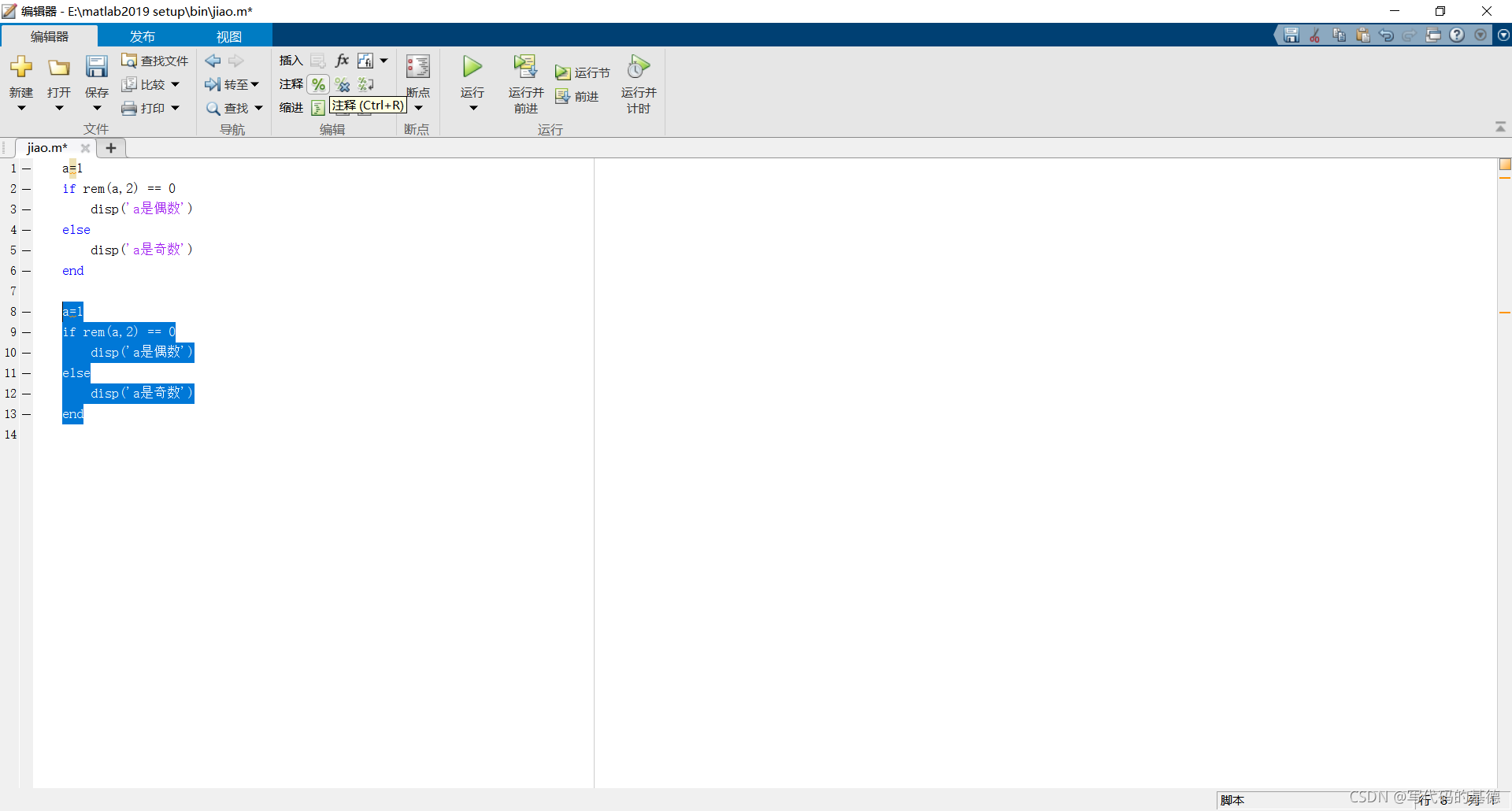
Task: Click the quick access Copy icon
Action: (x=1339, y=35)
